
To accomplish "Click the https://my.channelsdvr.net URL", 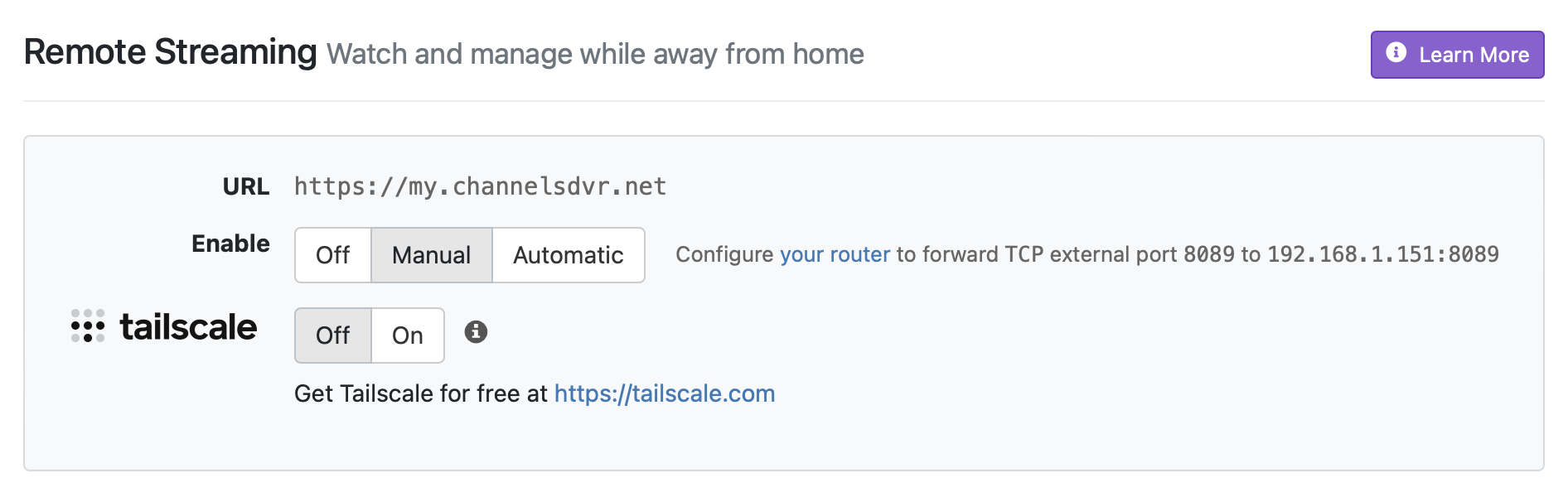I will pos(479,186).
